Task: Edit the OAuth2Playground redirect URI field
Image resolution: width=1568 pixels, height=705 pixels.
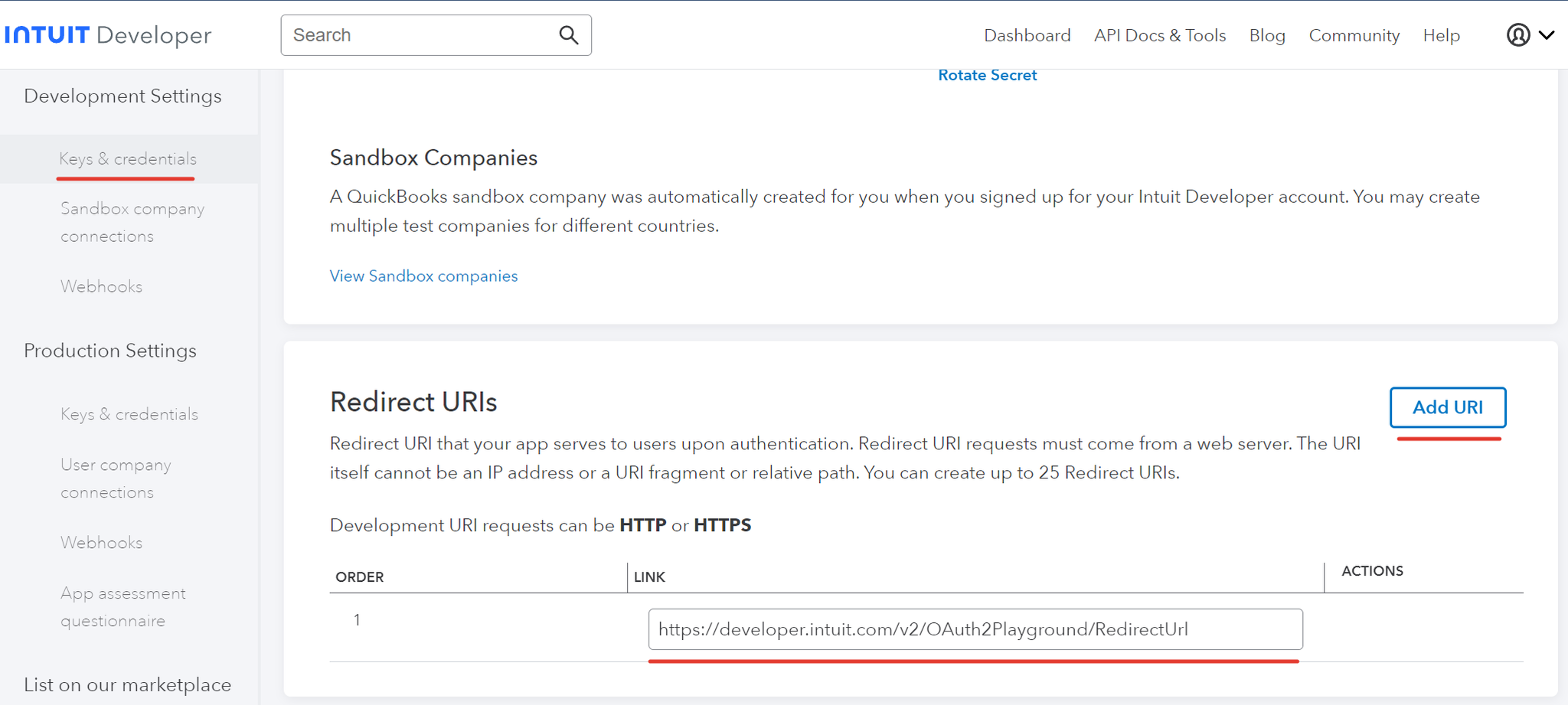Action: (x=975, y=629)
